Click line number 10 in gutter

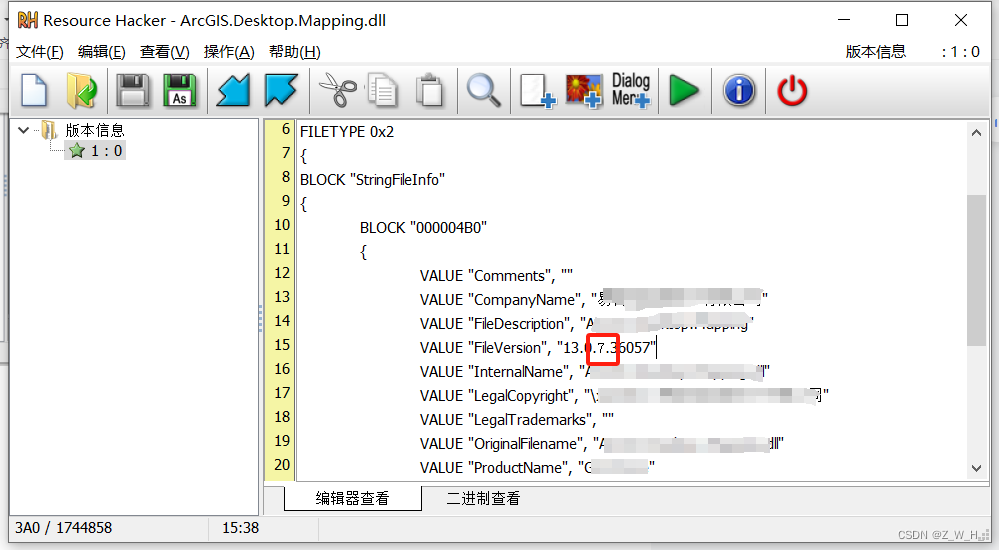coord(282,225)
